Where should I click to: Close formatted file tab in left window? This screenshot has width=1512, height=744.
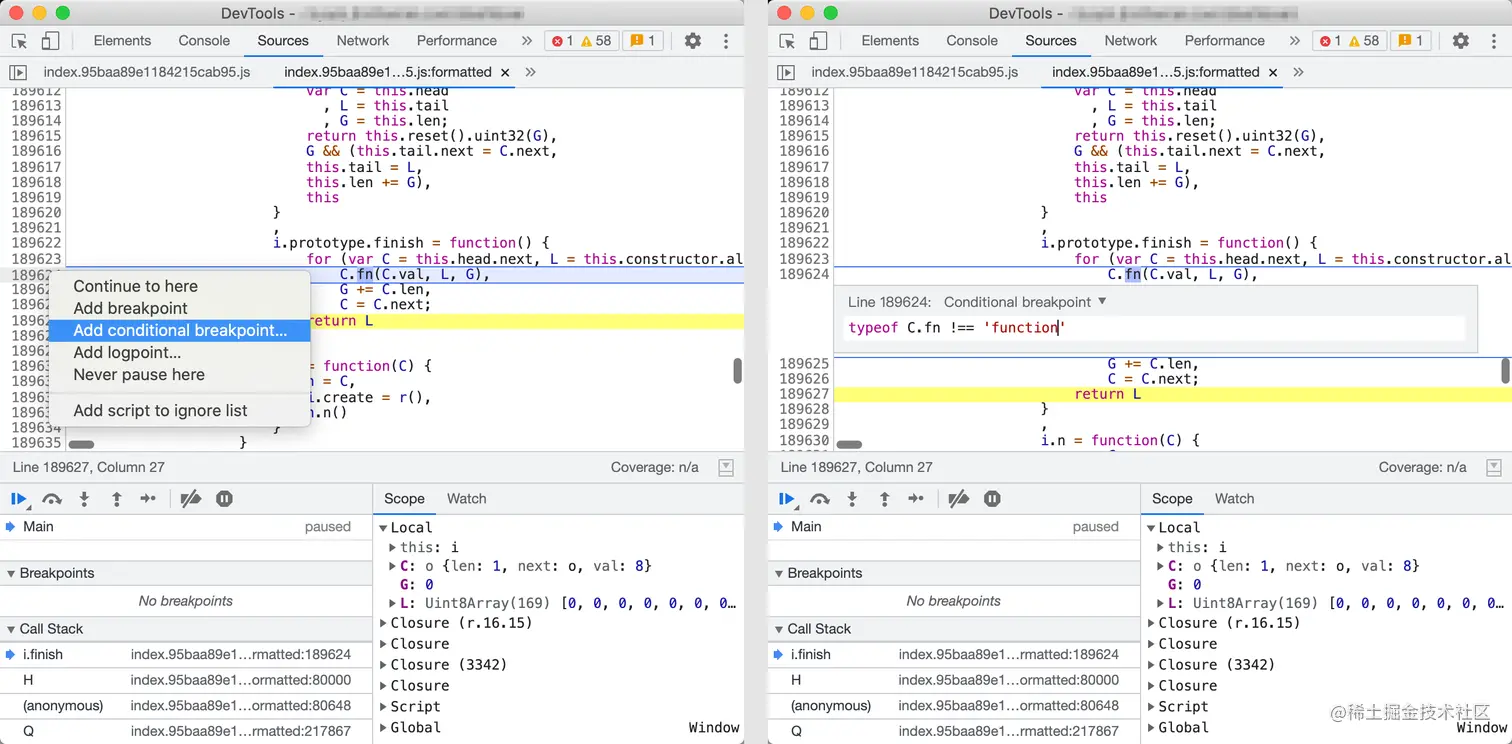tap(505, 72)
